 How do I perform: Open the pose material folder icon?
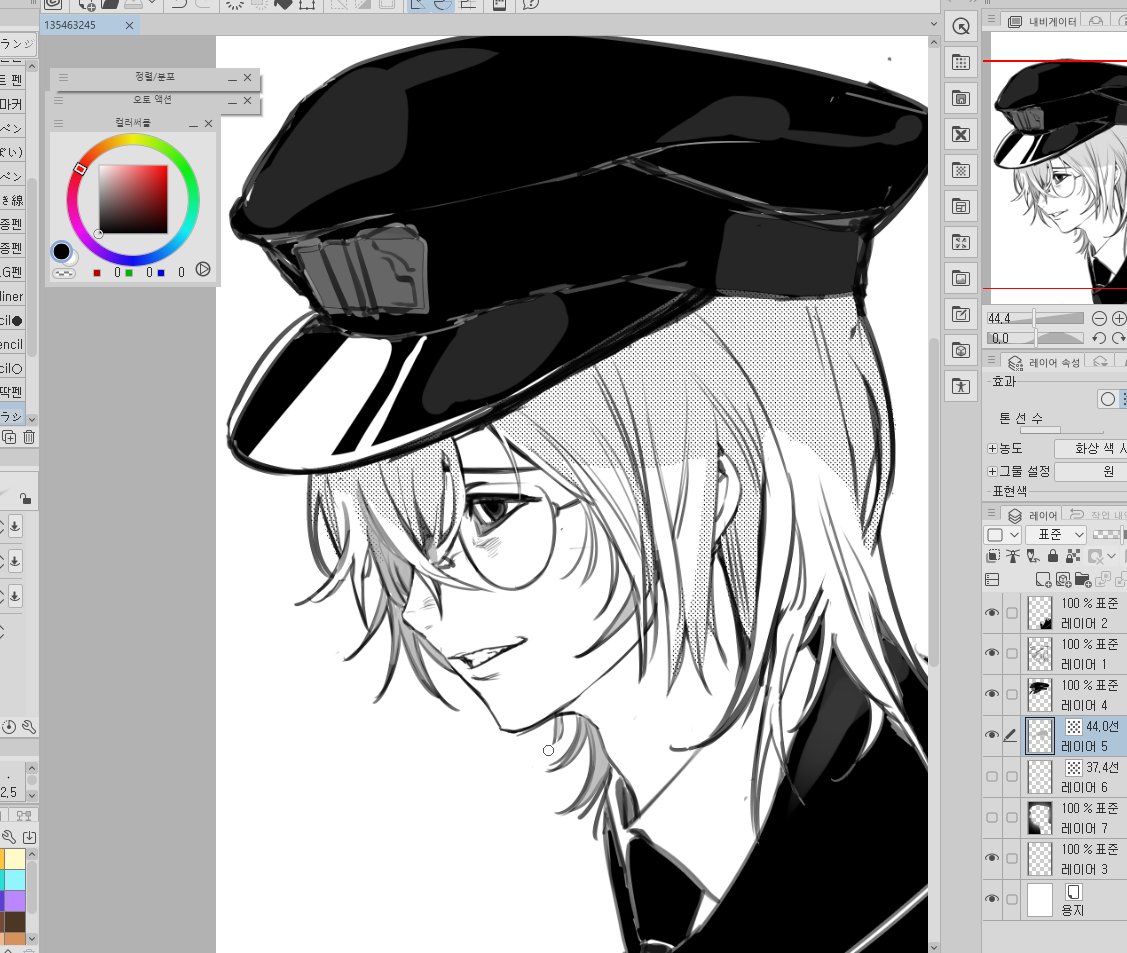(961, 386)
